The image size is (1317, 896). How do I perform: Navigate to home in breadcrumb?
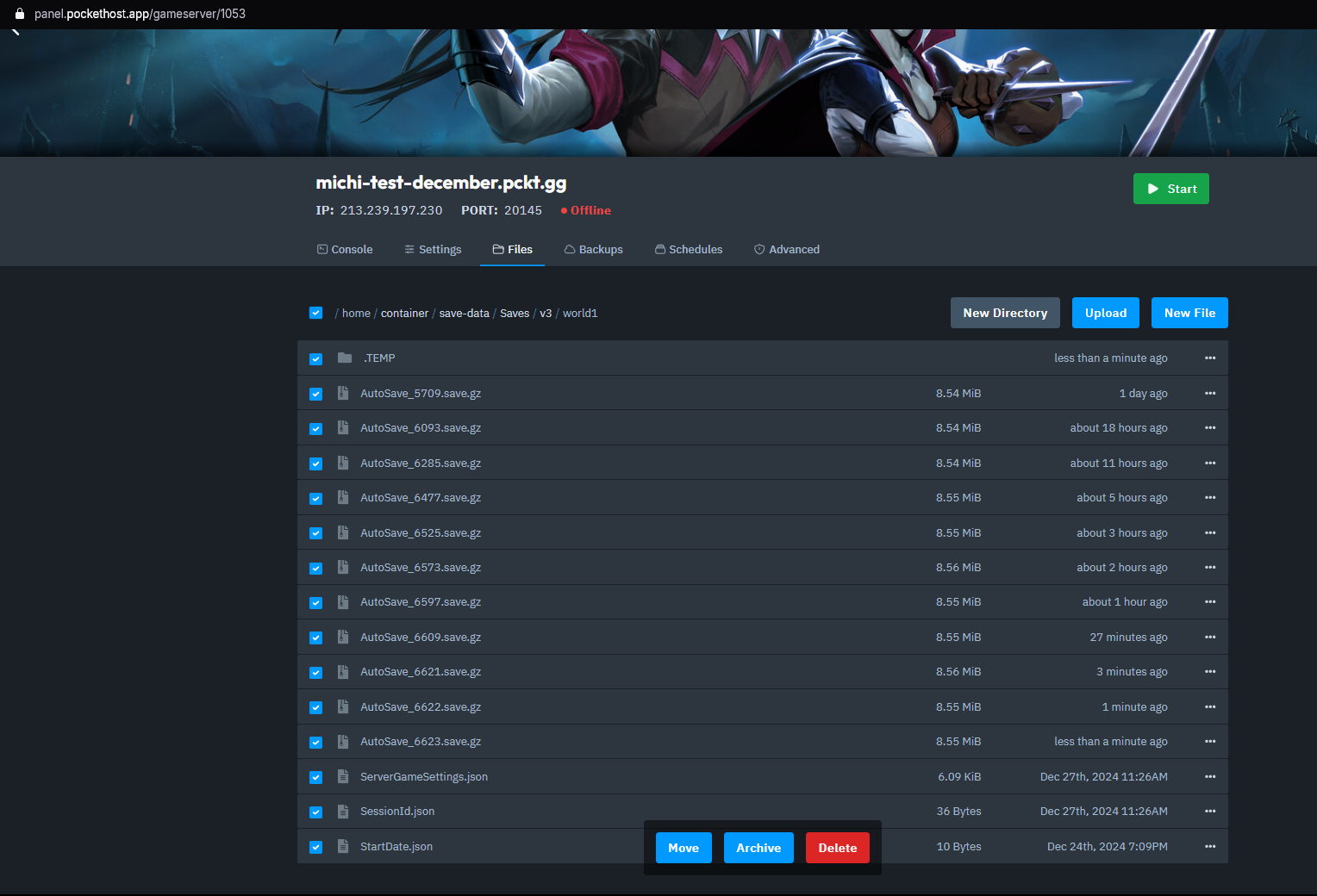click(x=356, y=313)
